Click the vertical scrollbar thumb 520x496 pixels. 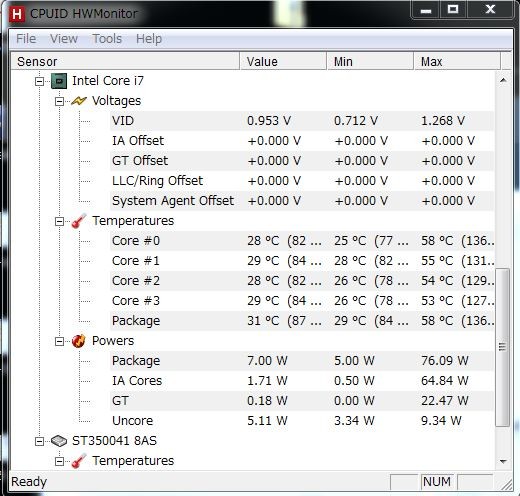click(503, 347)
